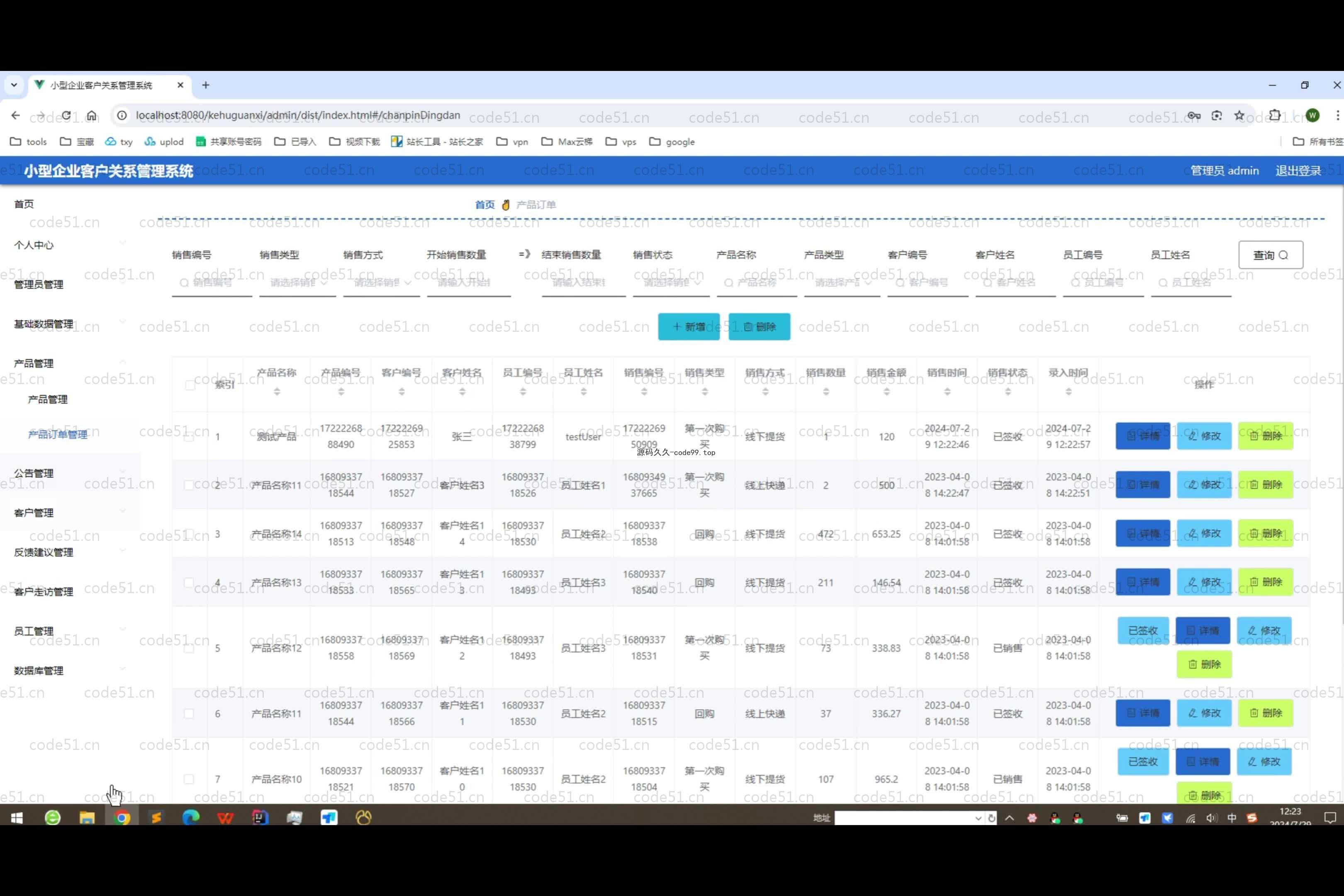Tick checkbox for row 4 产品名称13

[189, 583]
